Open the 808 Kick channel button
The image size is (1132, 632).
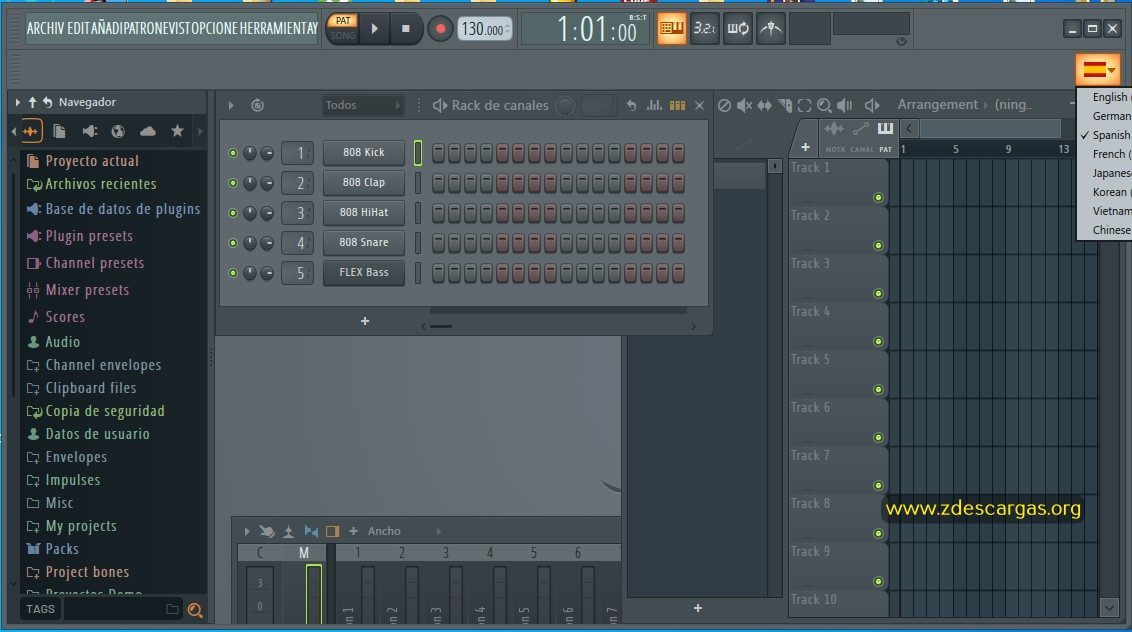point(364,152)
